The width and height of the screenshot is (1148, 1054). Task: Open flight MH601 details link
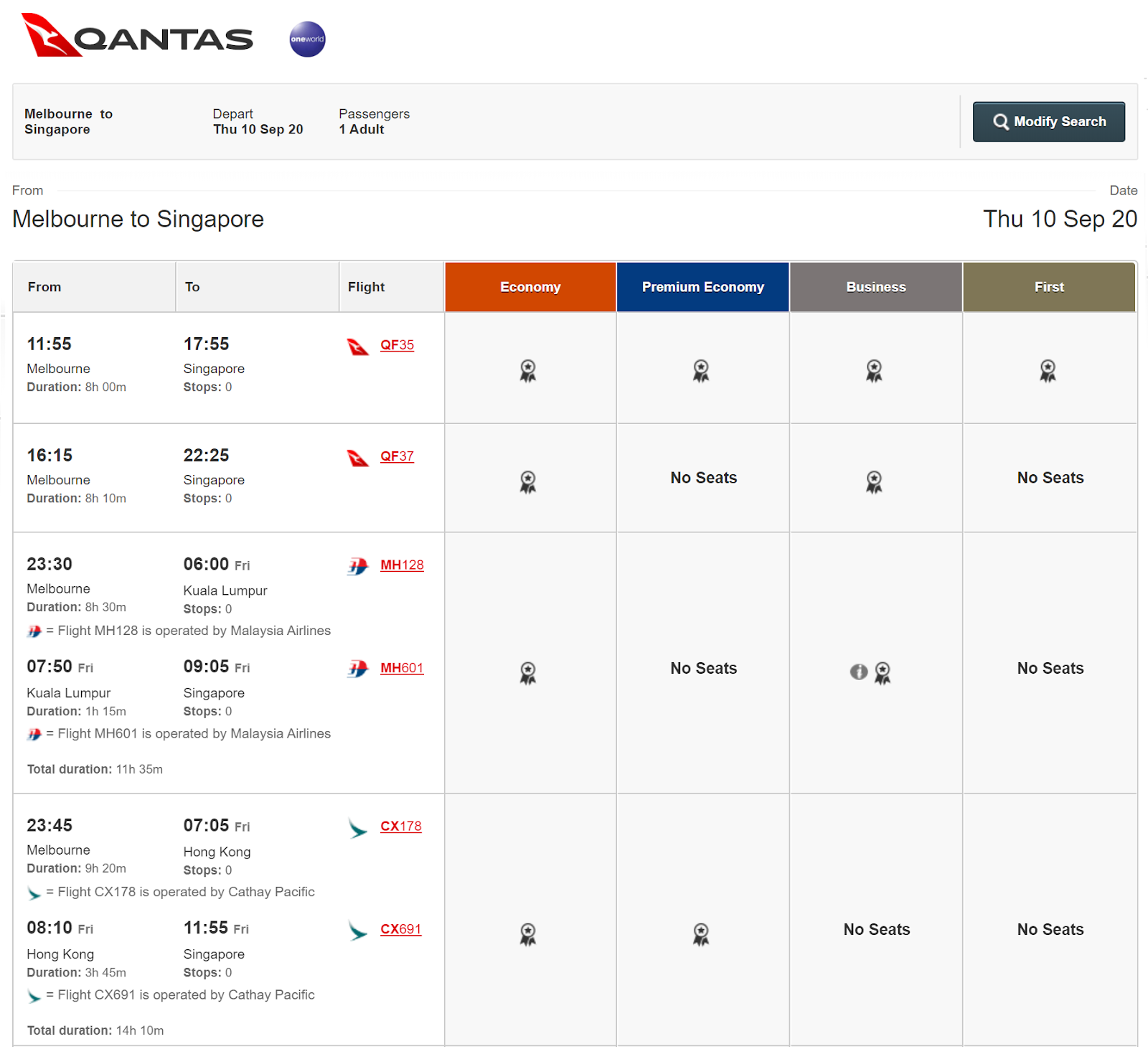tap(402, 668)
